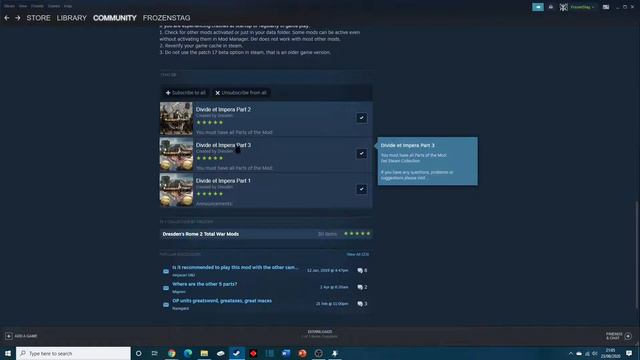Open FRIENDS & CHAT plus icon
The height and width of the screenshot is (360, 640).
628,336
